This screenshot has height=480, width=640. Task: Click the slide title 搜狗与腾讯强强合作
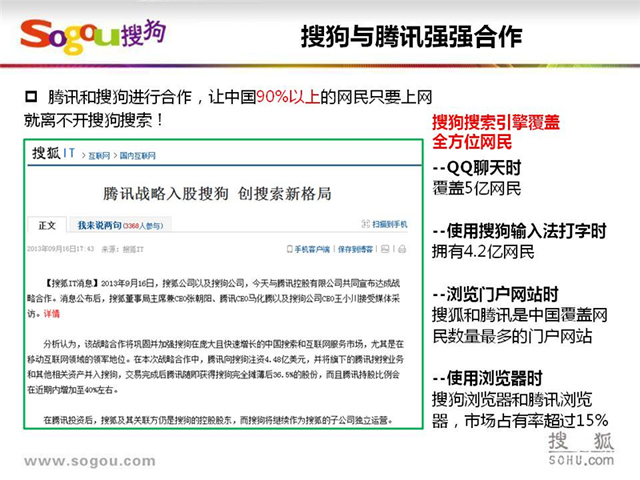pos(411,38)
